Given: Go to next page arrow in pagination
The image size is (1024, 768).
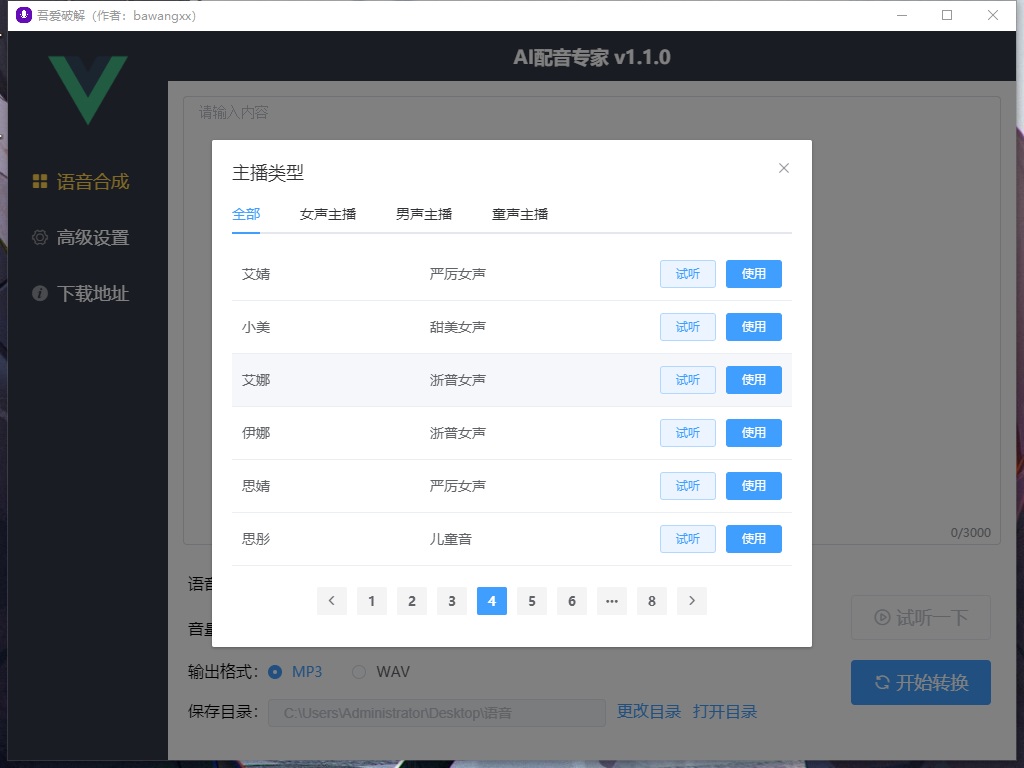Looking at the screenshot, I should click(692, 601).
